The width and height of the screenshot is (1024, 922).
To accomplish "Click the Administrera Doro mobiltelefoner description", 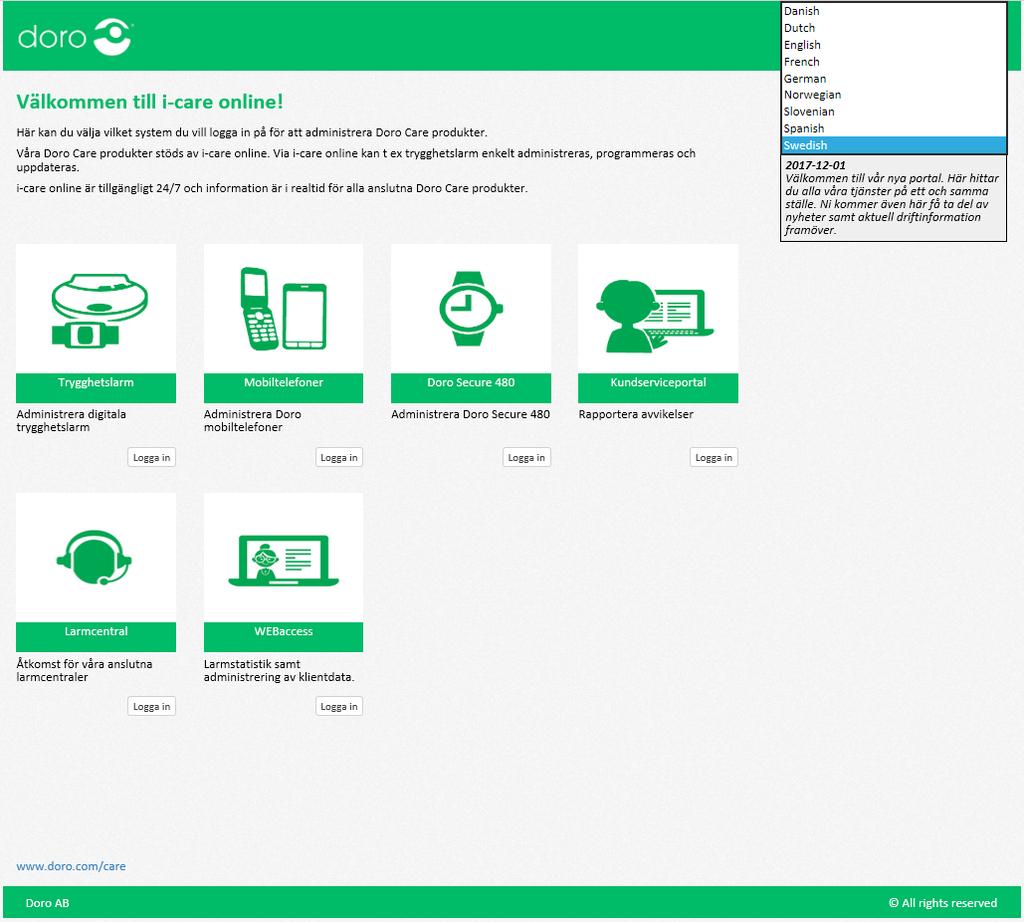I will pyautogui.click(x=252, y=421).
